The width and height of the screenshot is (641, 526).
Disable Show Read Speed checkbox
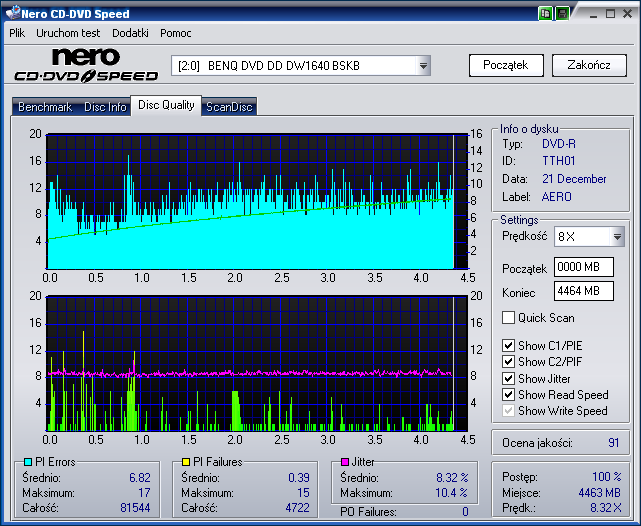coord(508,394)
